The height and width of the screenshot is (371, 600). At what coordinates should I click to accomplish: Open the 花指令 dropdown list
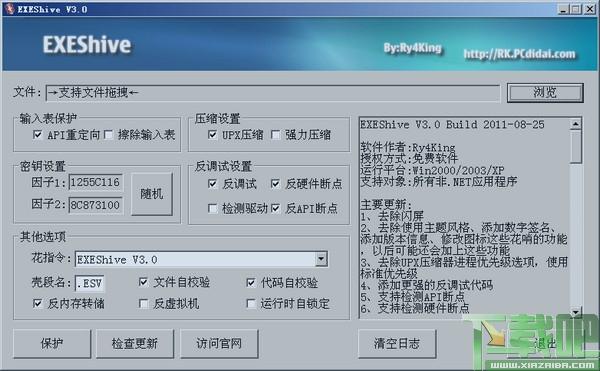(x=321, y=259)
